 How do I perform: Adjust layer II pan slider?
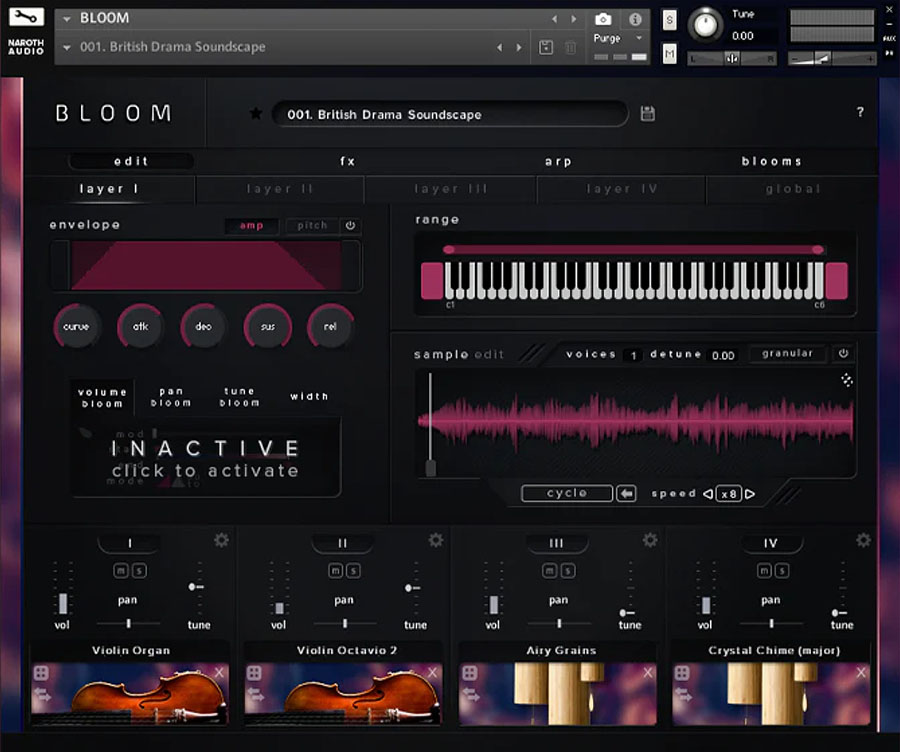[x=344, y=623]
